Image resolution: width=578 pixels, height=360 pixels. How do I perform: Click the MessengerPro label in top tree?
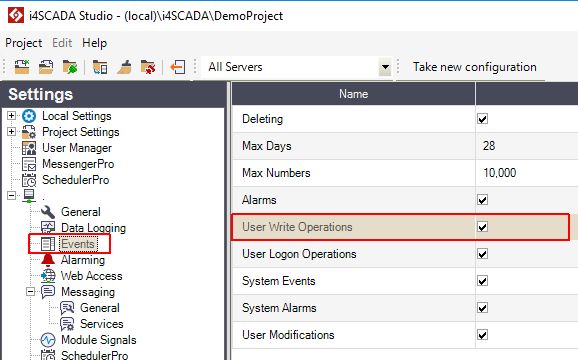(x=78, y=164)
